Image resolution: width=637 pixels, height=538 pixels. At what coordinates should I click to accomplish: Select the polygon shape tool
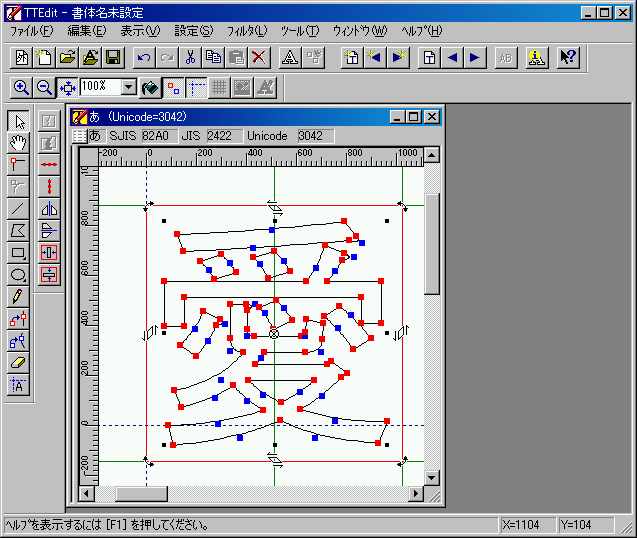[x=18, y=230]
